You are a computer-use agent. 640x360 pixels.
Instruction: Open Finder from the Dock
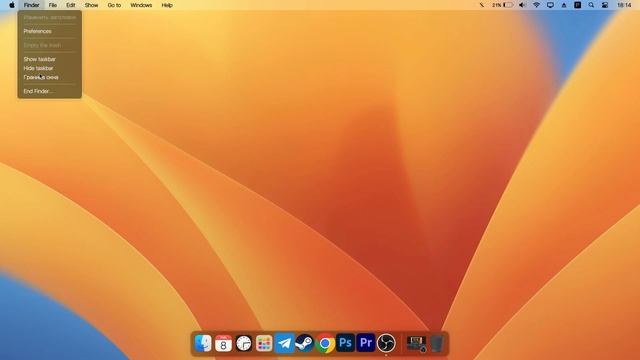click(203, 343)
